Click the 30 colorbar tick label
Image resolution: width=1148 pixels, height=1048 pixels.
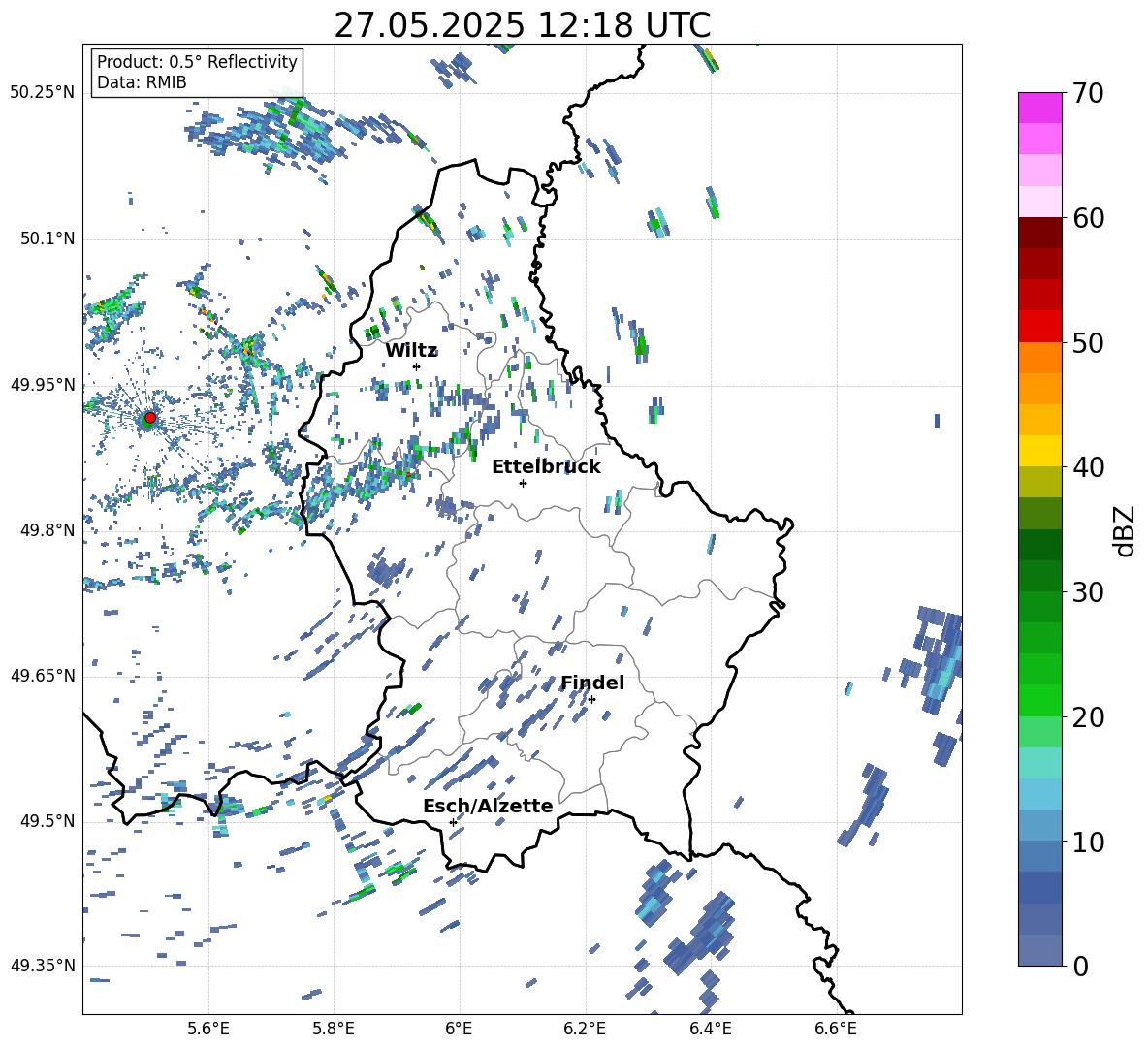[x=1088, y=592]
